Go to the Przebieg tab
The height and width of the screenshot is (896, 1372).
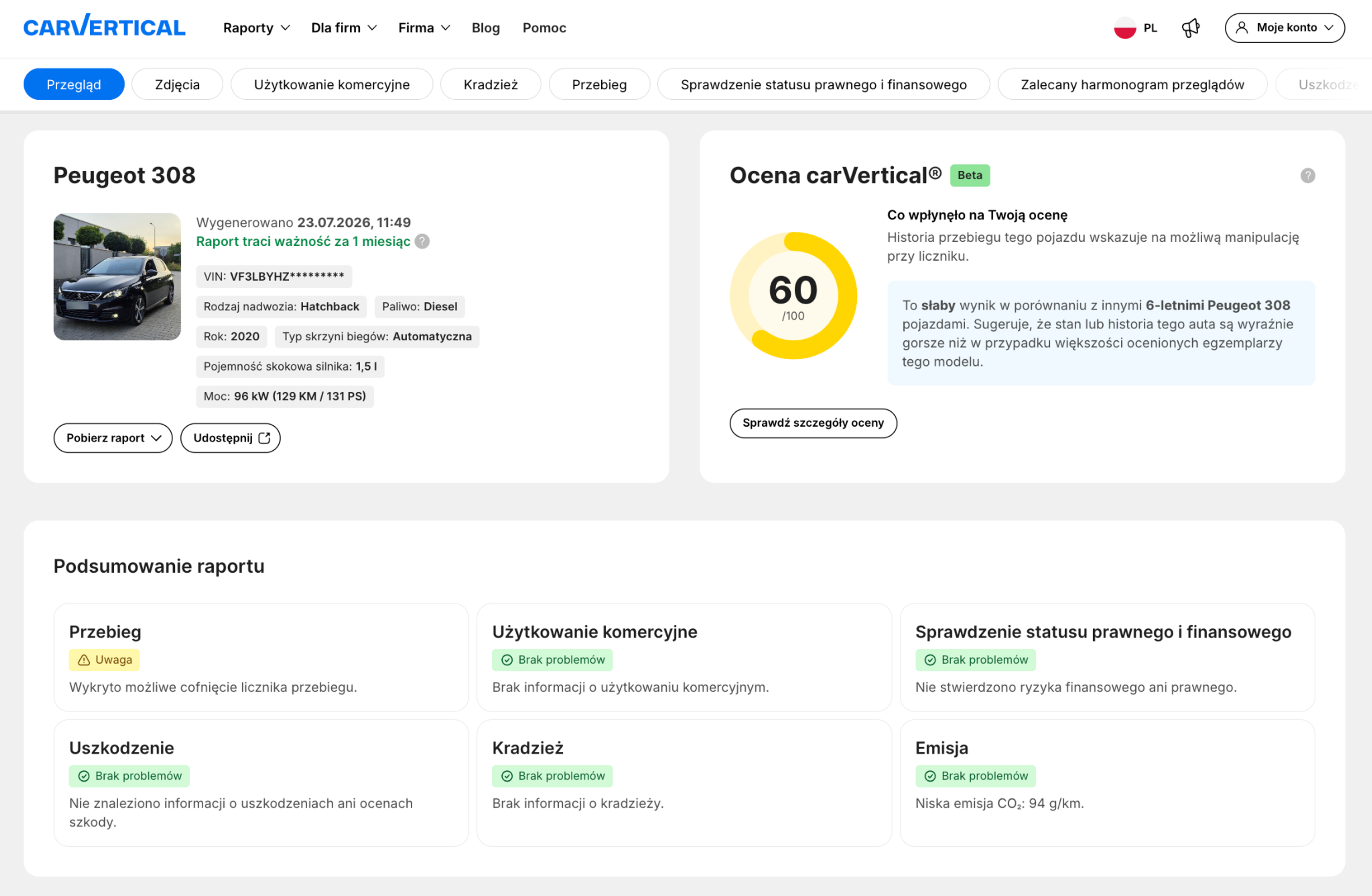point(599,84)
